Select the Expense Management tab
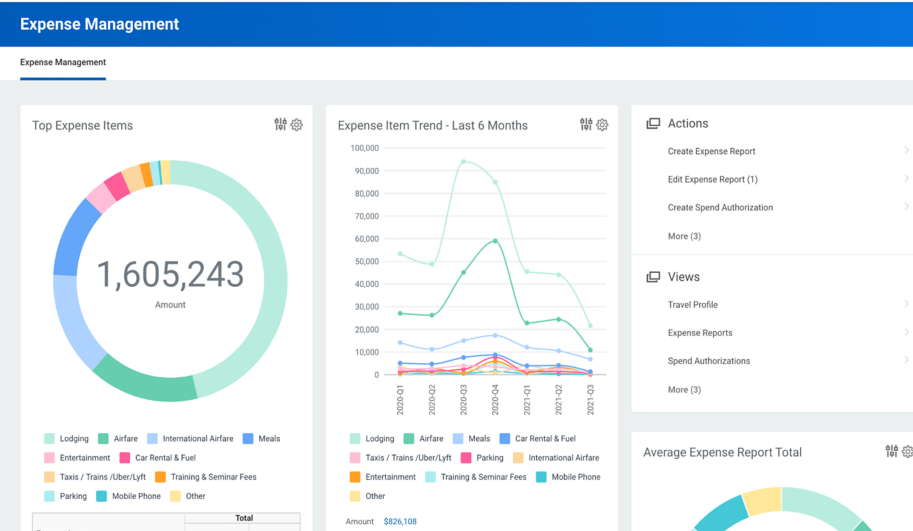The width and height of the screenshot is (913, 531). 63,62
